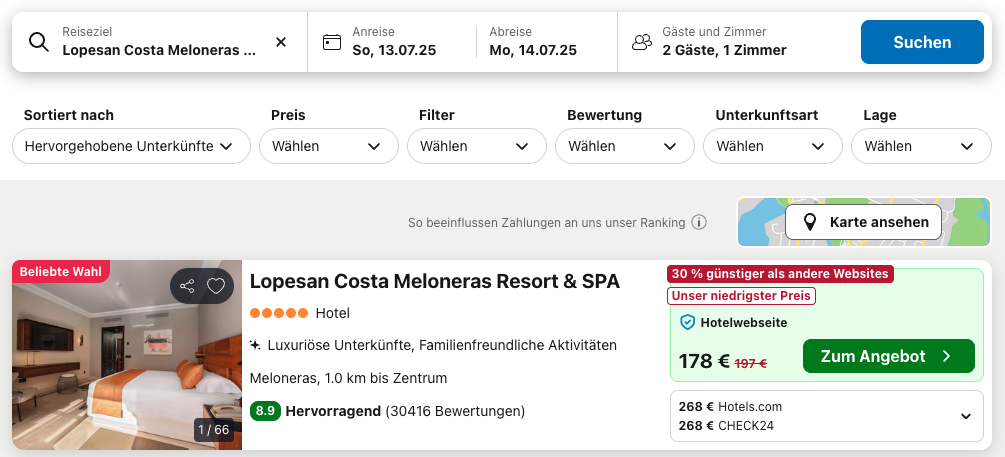The width and height of the screenshot is (1005, 457).
Task: Open the hotel room photo thumbnail
Action: (x=127, y=355)
